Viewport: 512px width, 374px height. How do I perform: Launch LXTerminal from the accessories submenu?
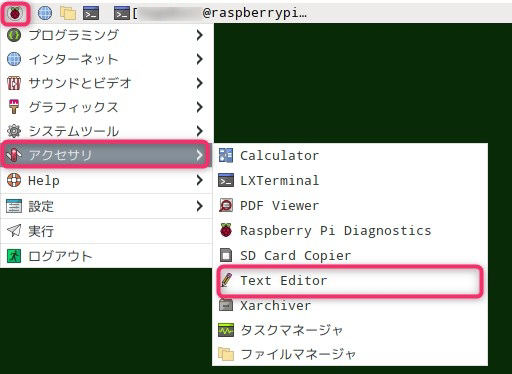pos(350,180)
